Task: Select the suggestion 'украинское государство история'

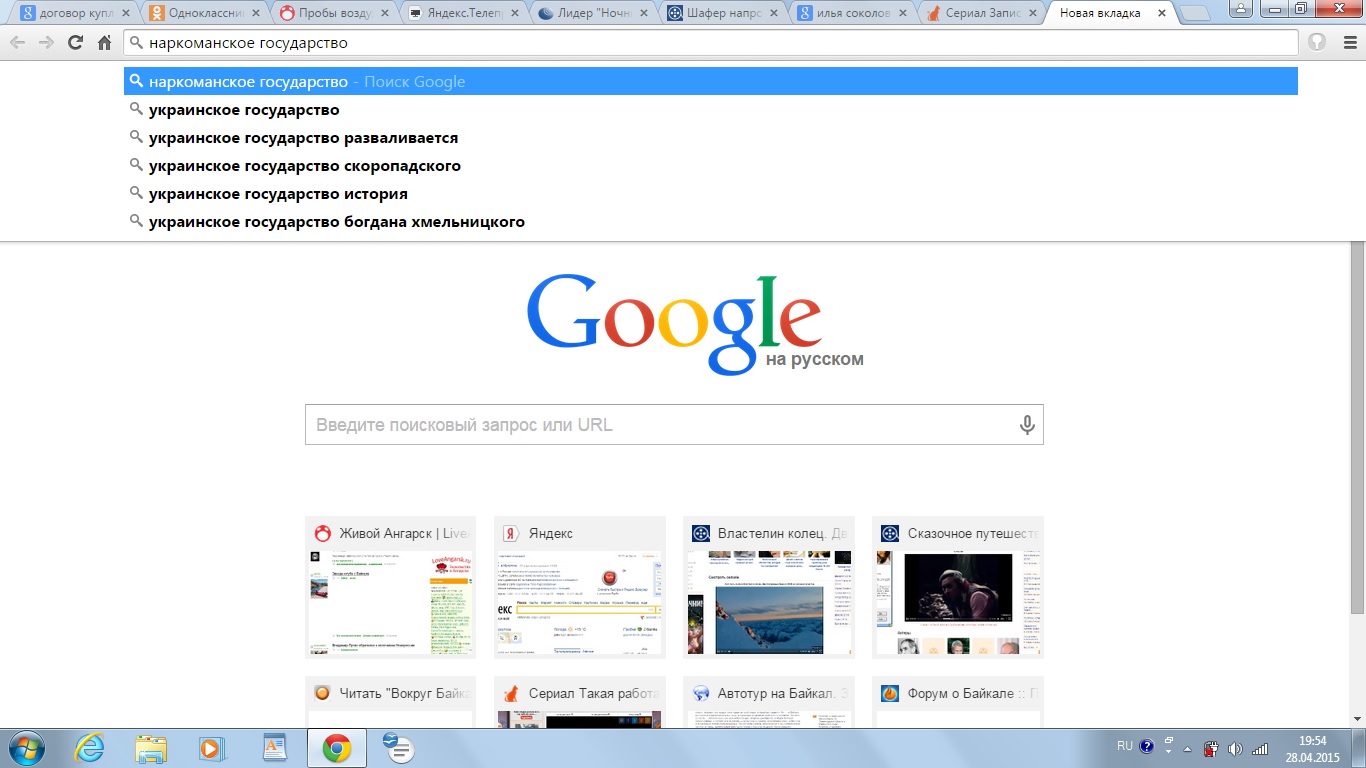Action: [278, 193]
